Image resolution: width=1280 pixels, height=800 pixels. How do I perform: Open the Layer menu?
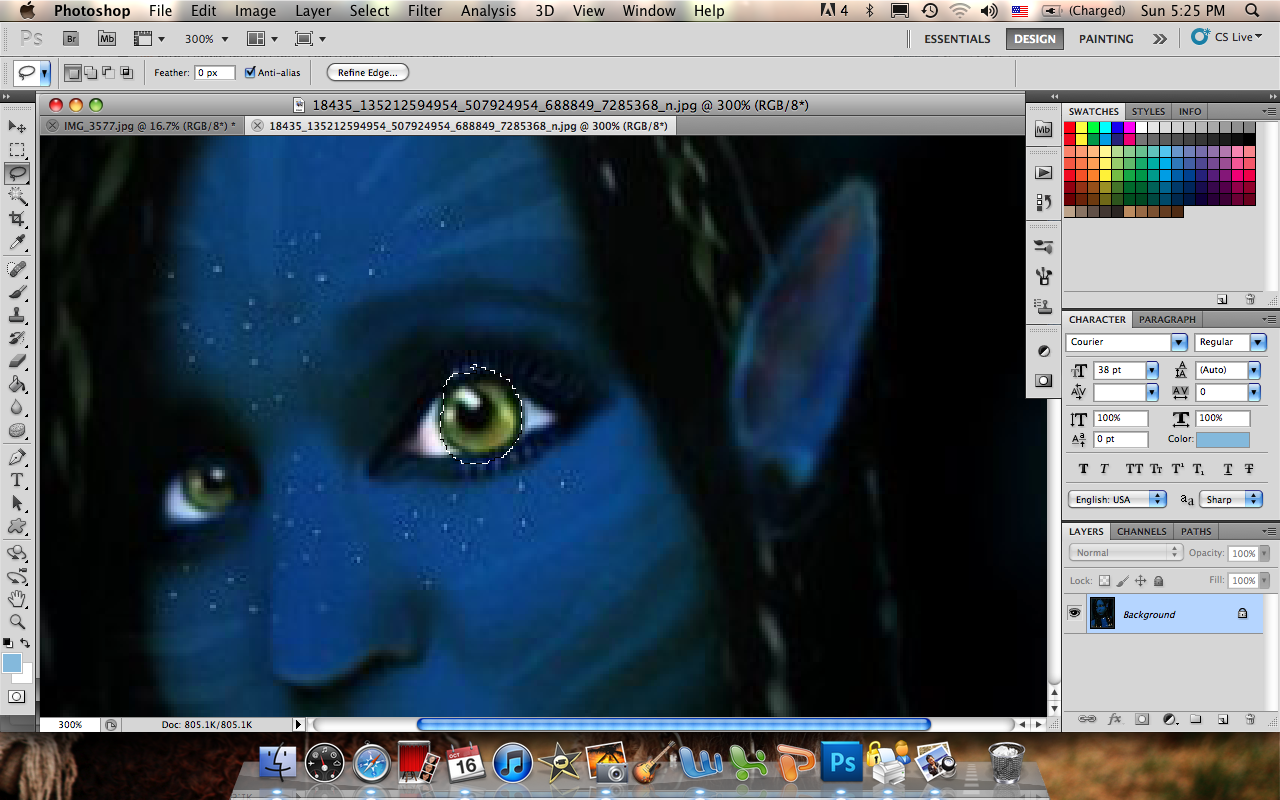point(313,11)
